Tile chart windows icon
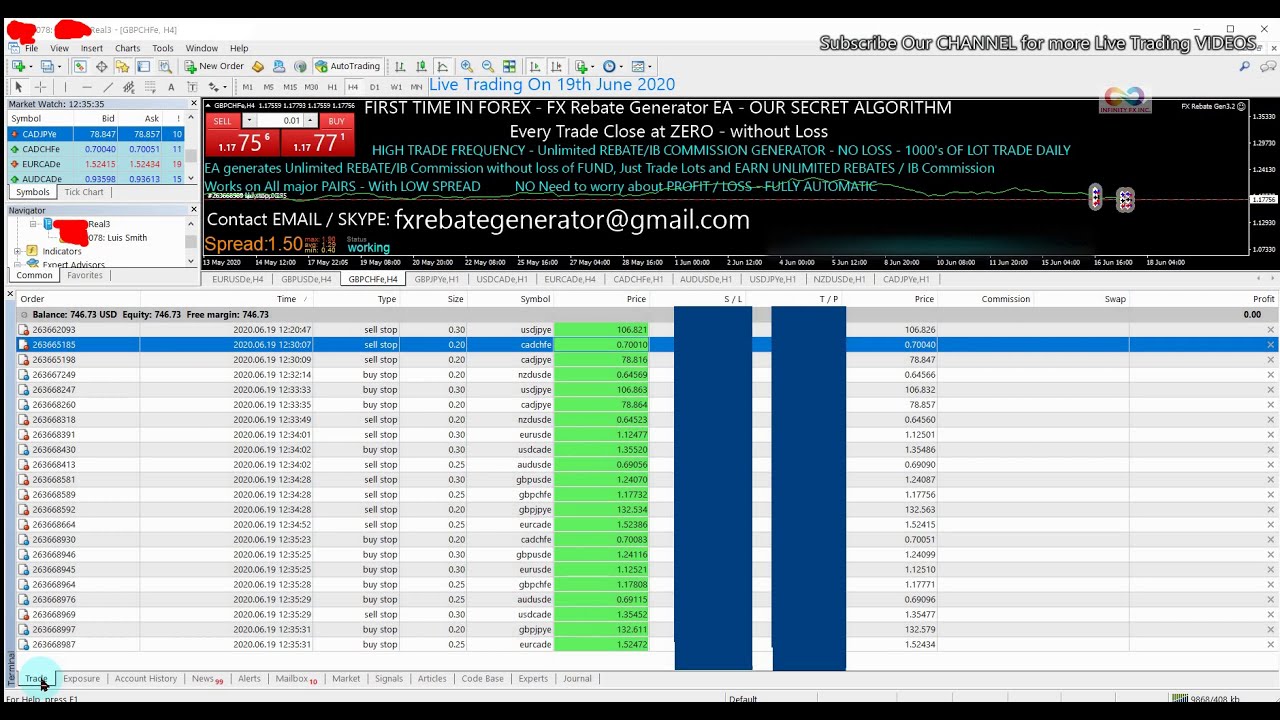 (x=509, y=66)
